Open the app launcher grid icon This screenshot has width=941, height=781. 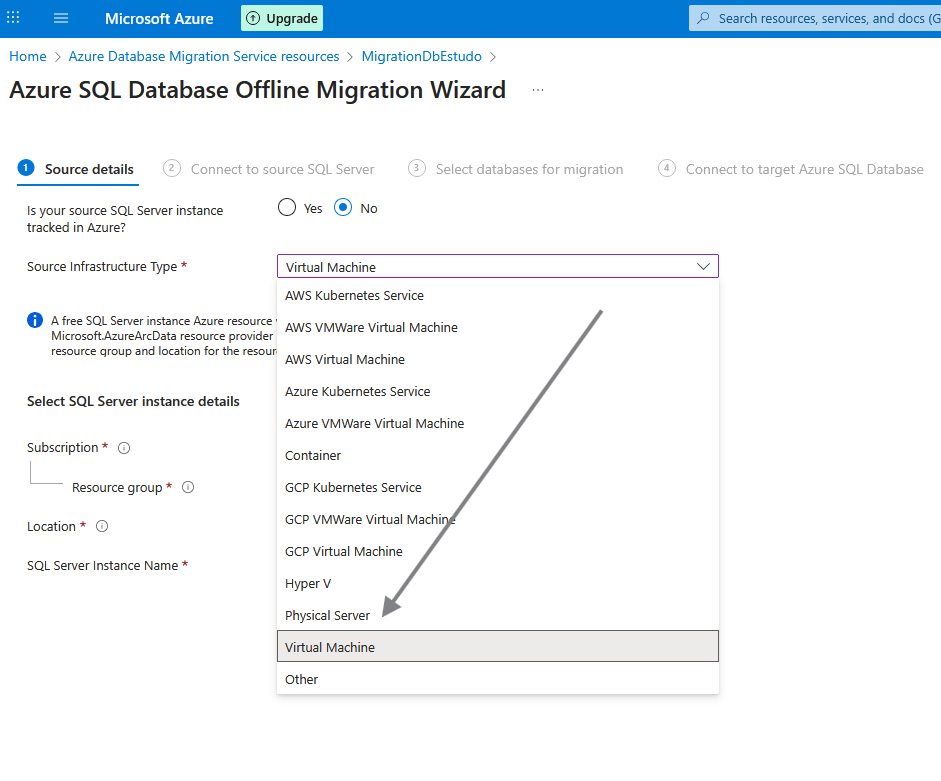click(14, 18)
